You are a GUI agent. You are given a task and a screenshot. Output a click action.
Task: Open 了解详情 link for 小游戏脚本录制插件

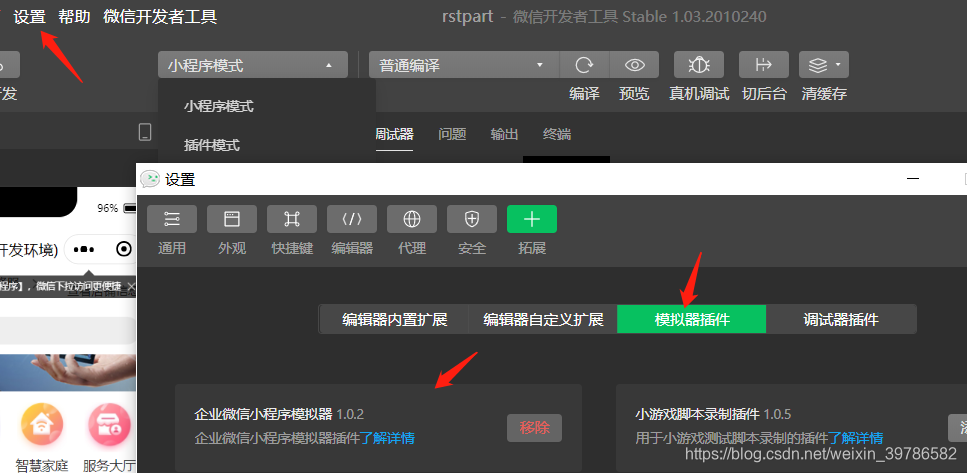[x=855, y=438]
